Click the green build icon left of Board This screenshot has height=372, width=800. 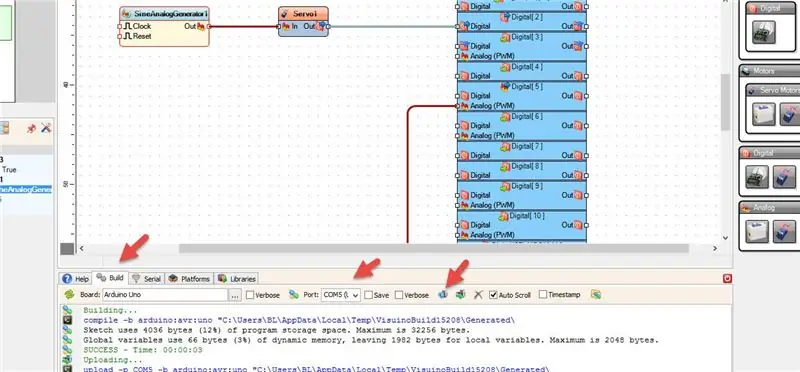point(69,294)
